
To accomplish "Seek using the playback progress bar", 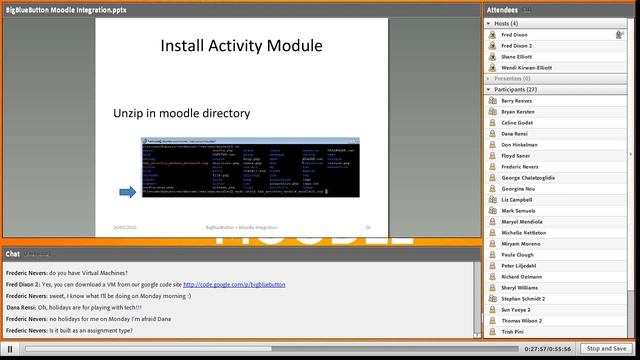I will [x=271, y=349].
